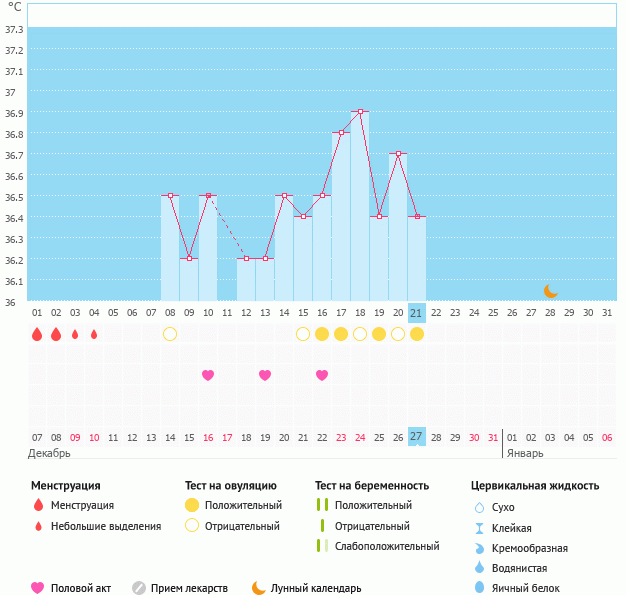Select the light spotting drop on day 04

(94, 334)
